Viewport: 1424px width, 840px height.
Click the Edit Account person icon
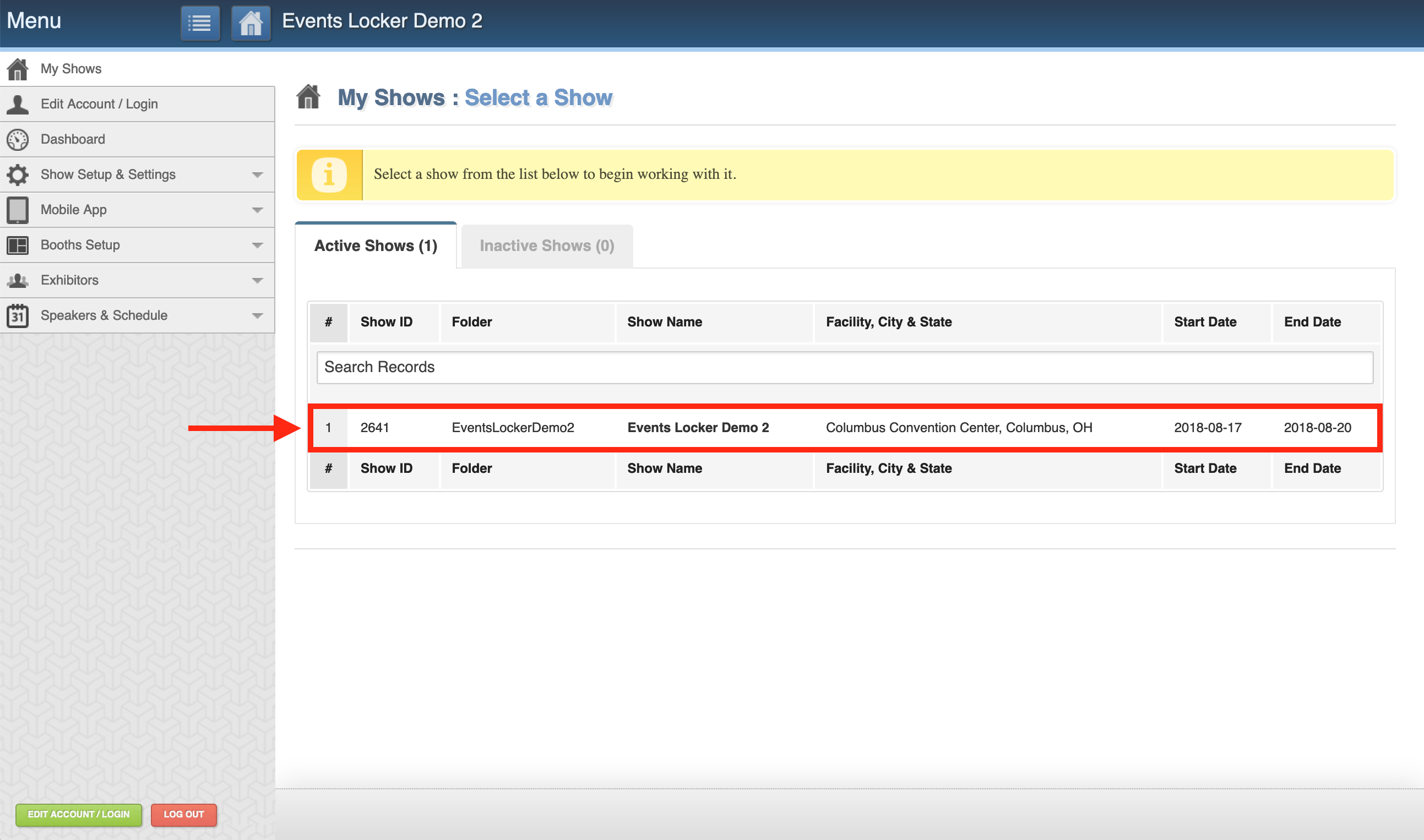(x=18, y=104)
